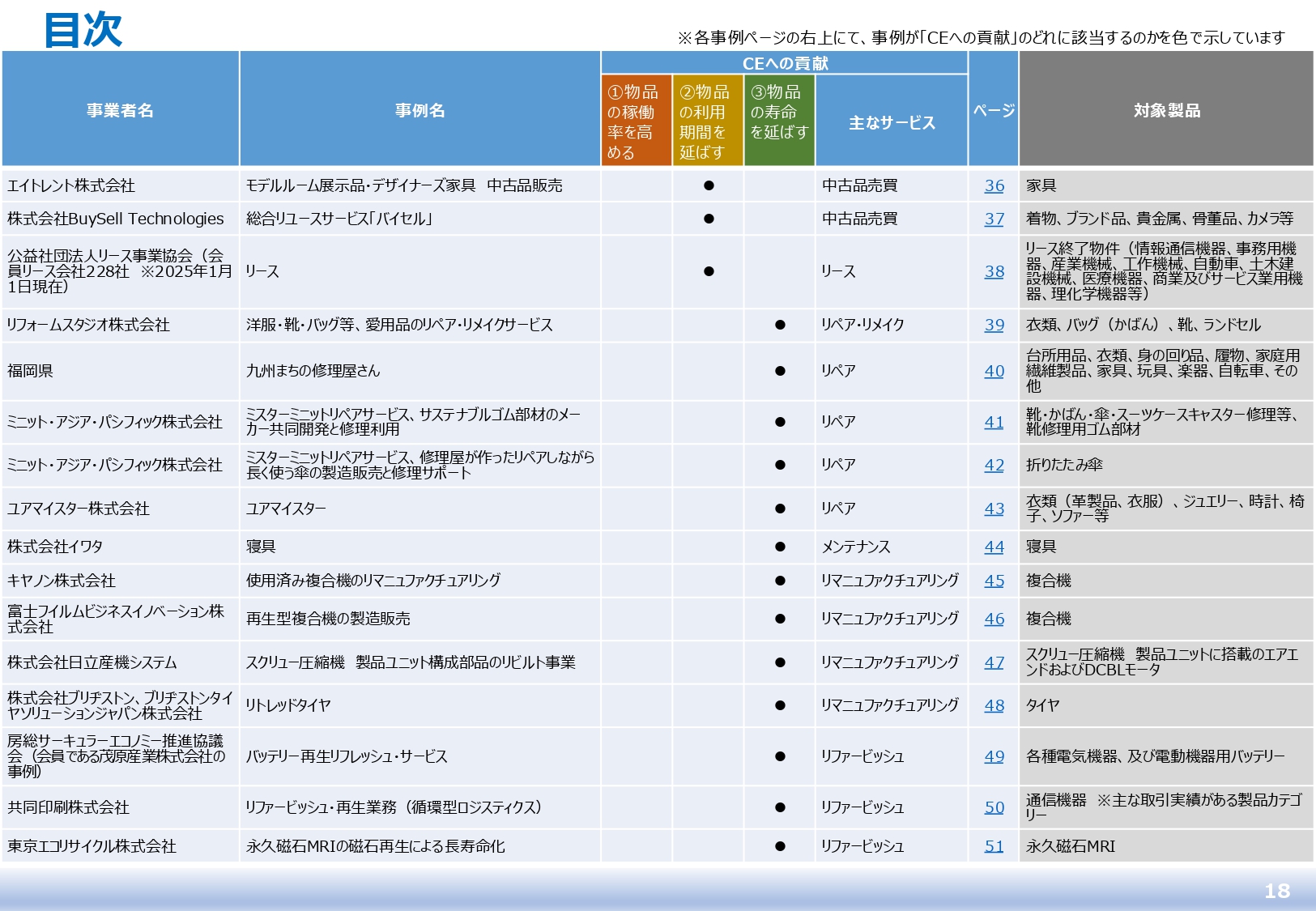
Task: Click the yellow ②物品の利用期間を延ばす header
Action: coord(707,121)
